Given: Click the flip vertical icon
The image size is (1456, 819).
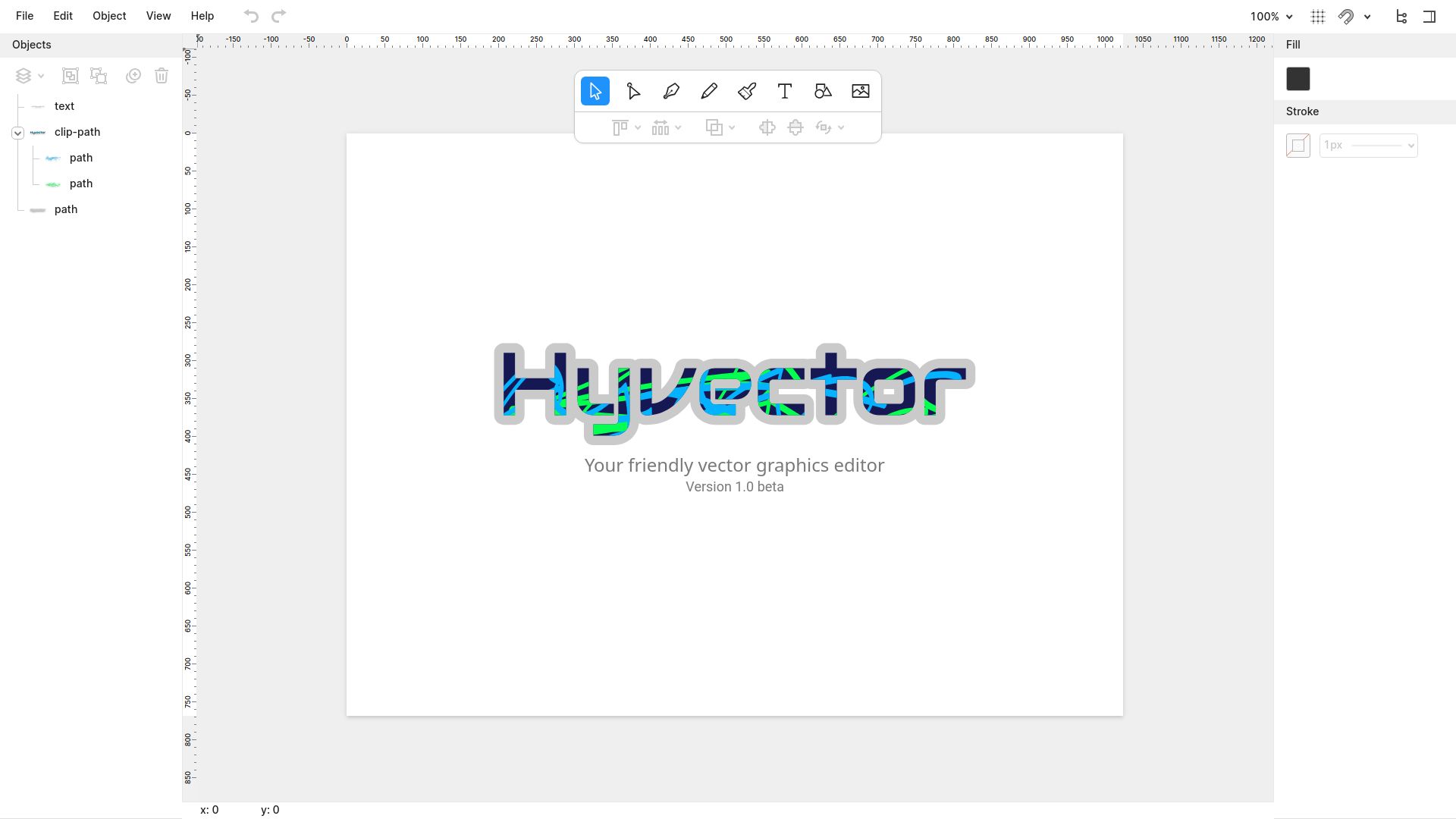Looking at the screenshot, I should 795,127.
